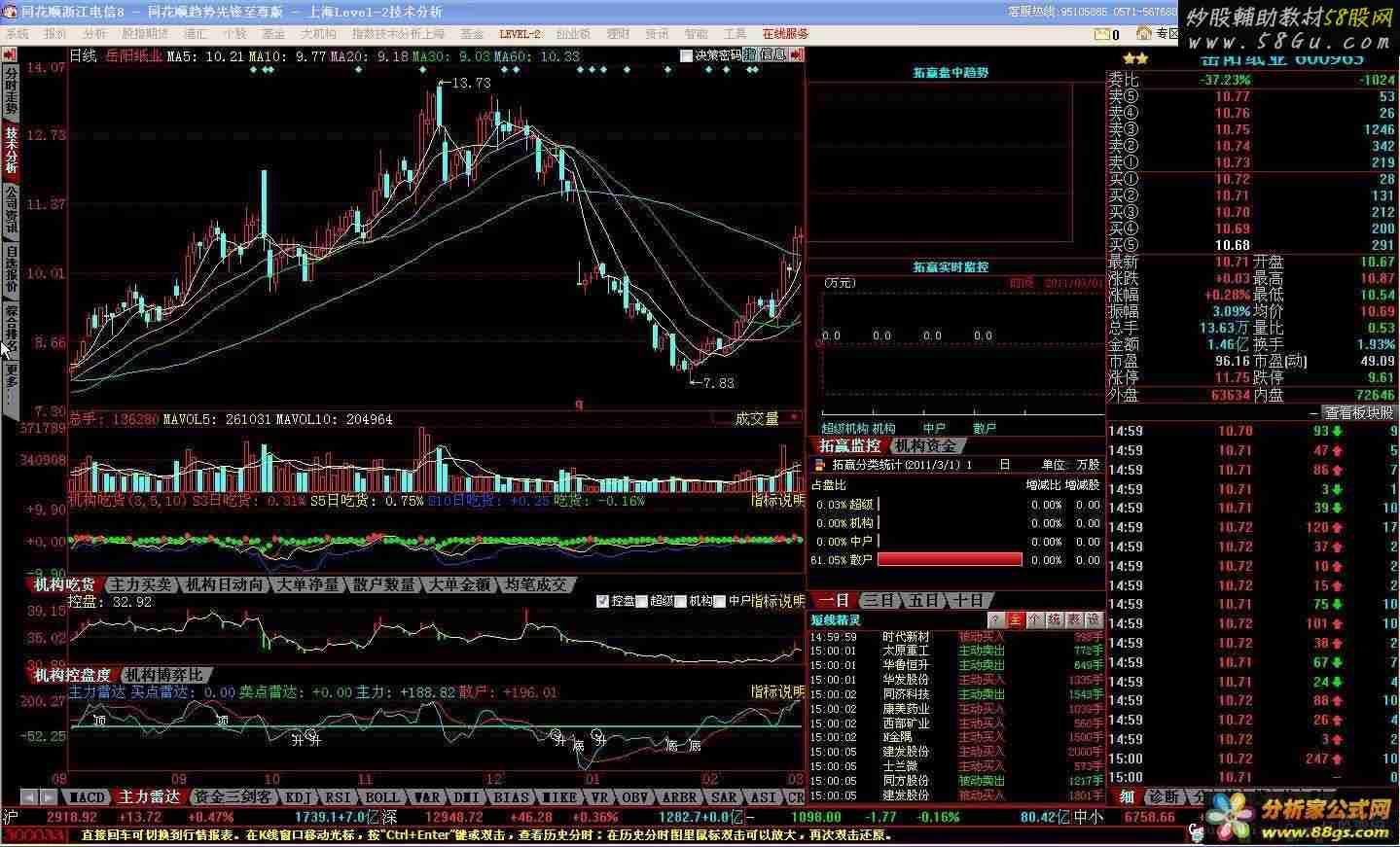Switch to the 均笔成交 tab
1400x847 pixels.
tap(535, 584)
